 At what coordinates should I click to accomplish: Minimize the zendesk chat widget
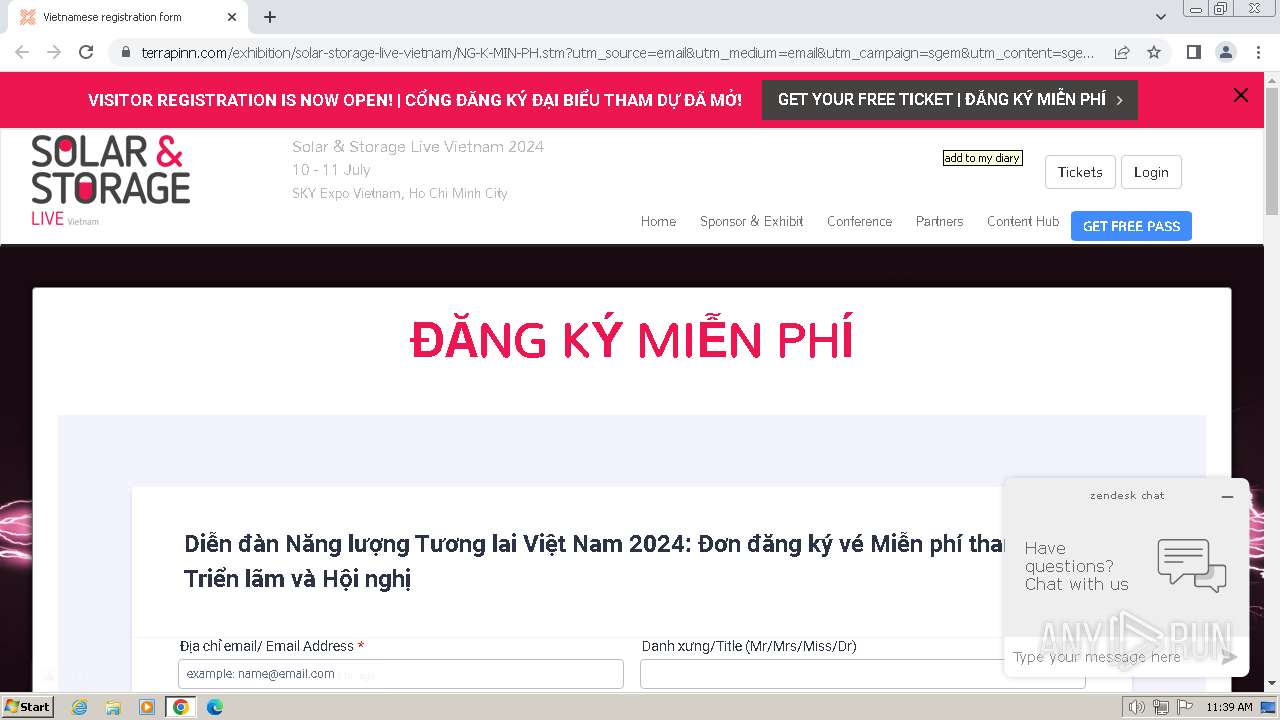pyautogui.click(x=1227, y=496)
